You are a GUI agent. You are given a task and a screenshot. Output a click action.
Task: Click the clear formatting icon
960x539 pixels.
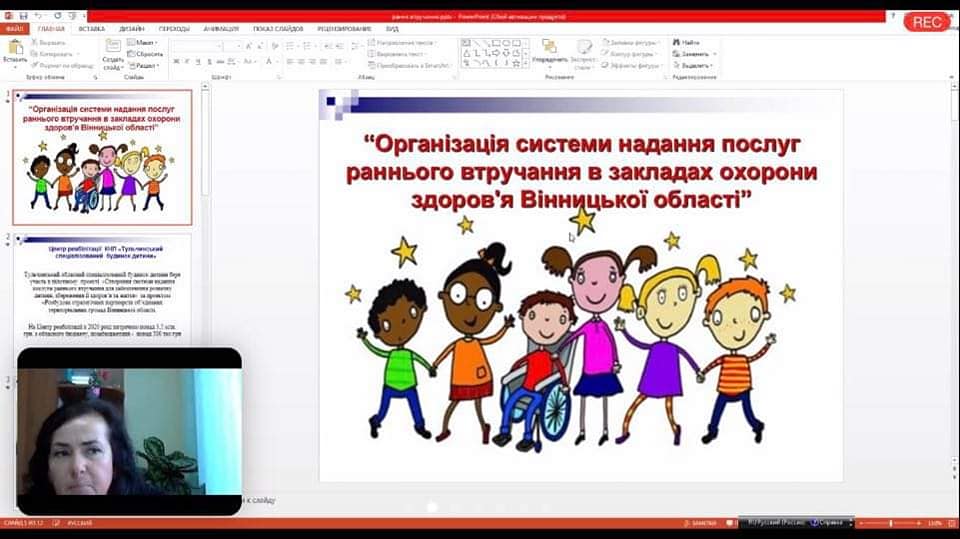tap(275, 46)
